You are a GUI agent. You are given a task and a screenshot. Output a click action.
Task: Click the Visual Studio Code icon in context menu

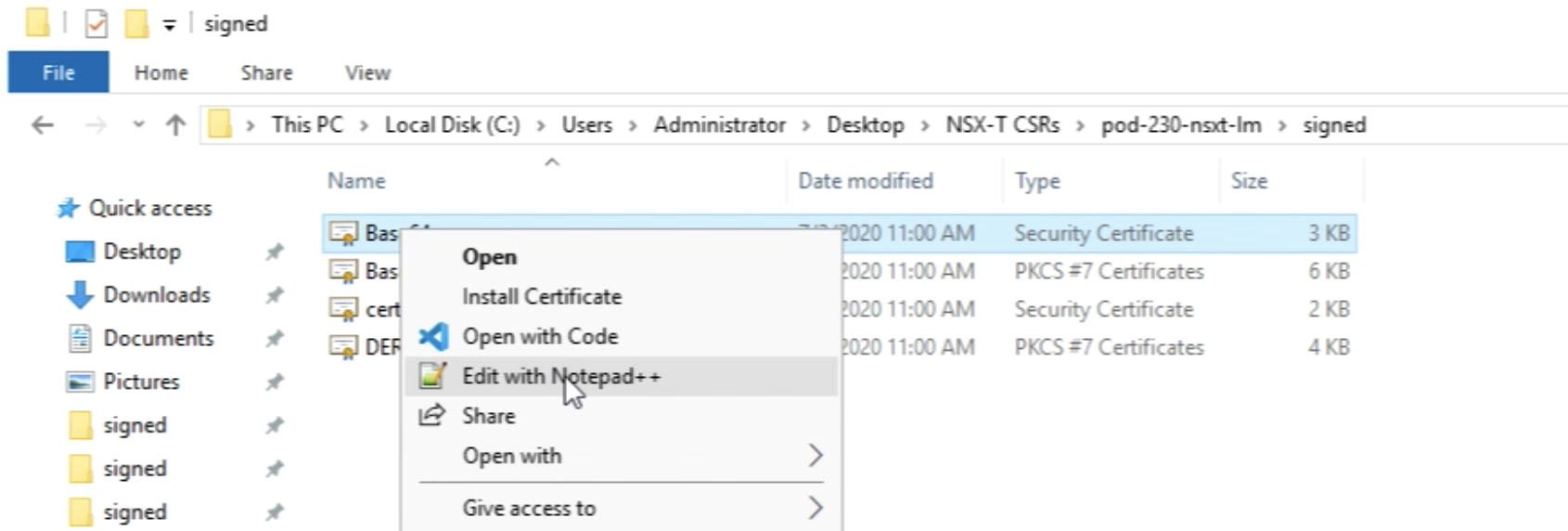point(432,336)
